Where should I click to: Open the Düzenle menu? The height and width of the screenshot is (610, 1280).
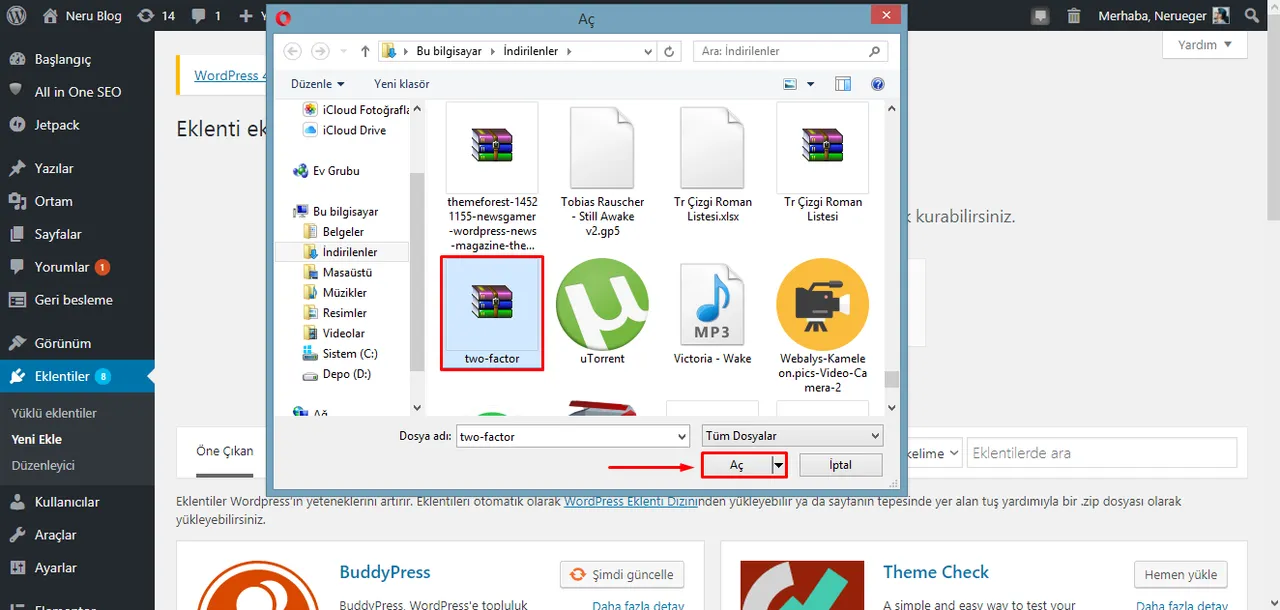coord(318,84)
